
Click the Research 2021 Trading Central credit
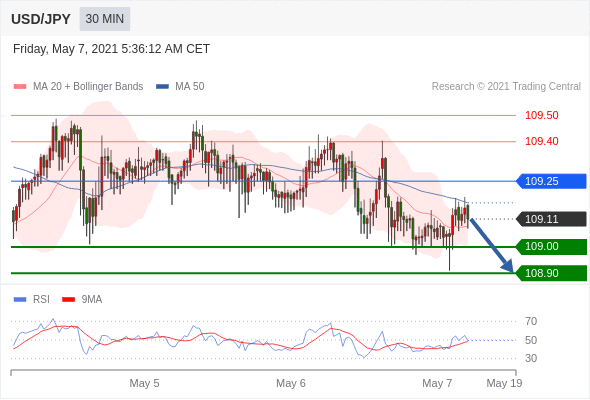(x=506, y=87)
